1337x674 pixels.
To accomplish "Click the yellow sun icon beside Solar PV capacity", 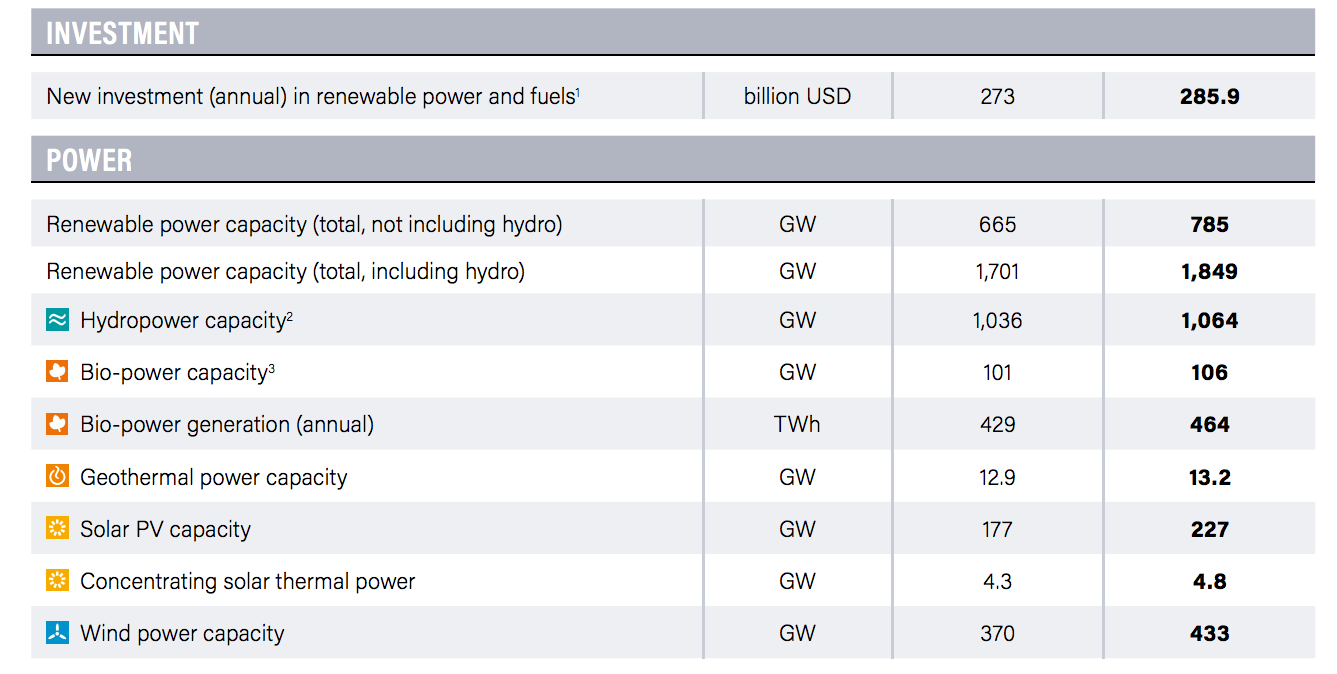I will [x=58, y=529].
